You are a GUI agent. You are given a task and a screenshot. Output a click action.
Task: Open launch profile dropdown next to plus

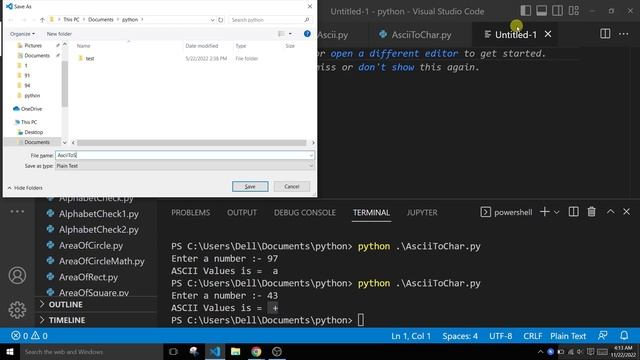tap(556, 212)
